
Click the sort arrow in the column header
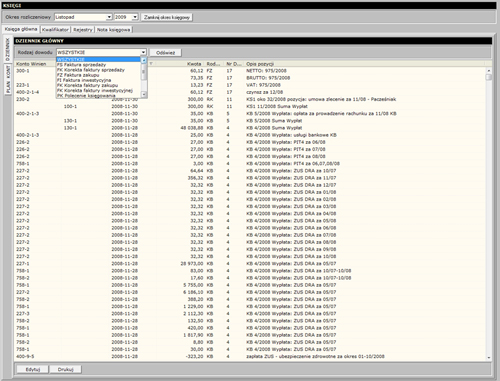click(151, 64)
